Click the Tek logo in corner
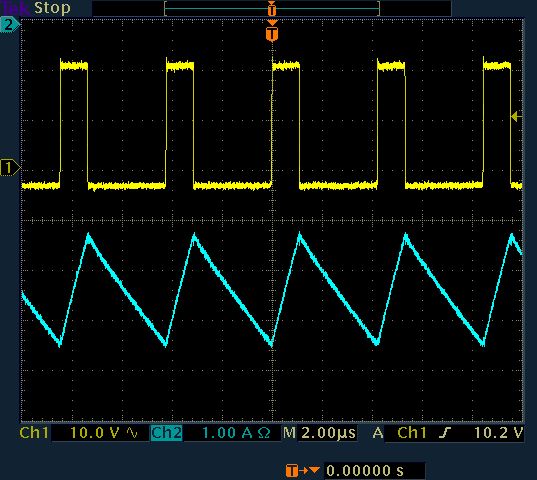537x480 pixels. (15, 8)
